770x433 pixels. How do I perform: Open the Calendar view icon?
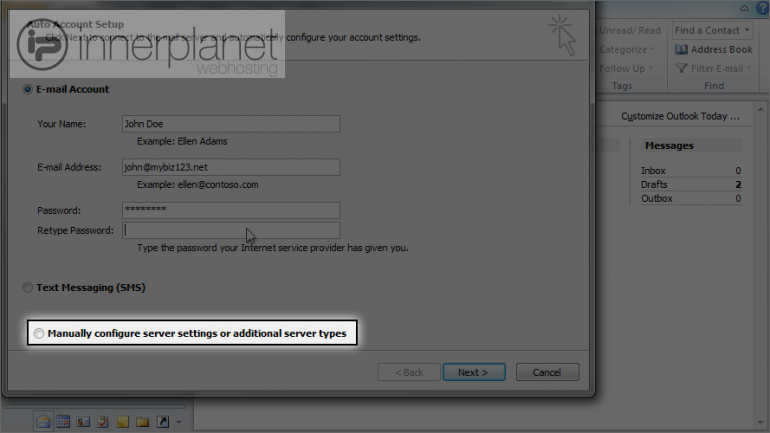click(x=63, y=421)
